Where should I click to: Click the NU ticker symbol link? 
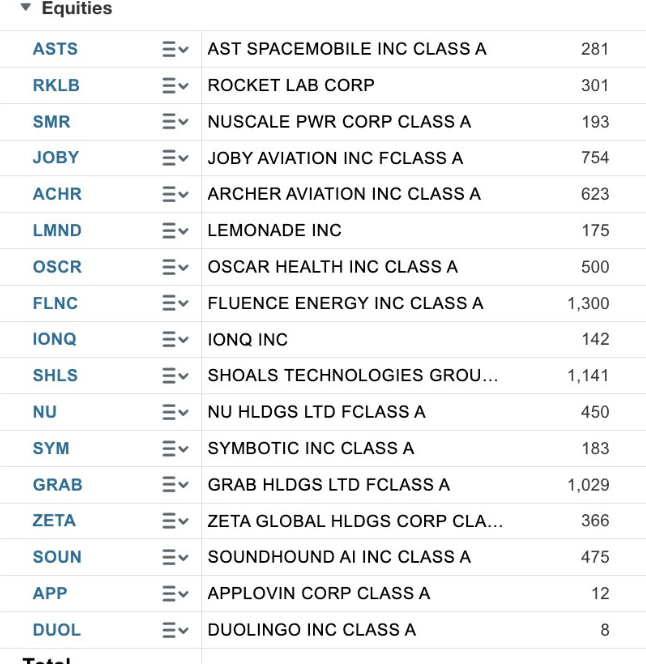click(45, 412)
